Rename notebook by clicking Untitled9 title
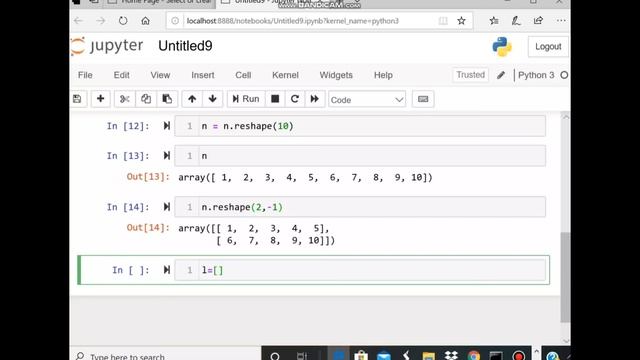The image size is (640, 360). point(185,46)
